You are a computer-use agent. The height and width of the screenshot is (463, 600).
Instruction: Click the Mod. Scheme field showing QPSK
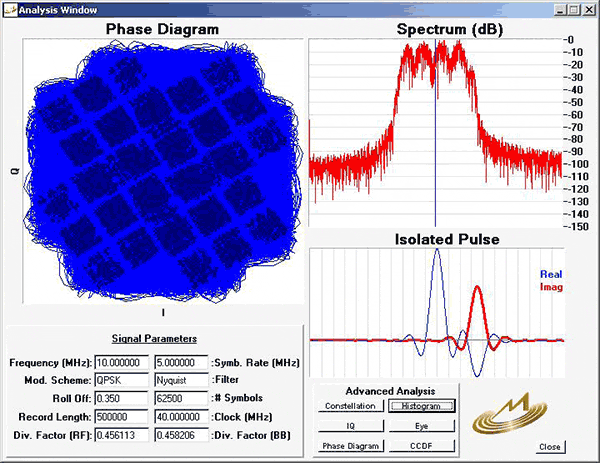coord(122,380)
